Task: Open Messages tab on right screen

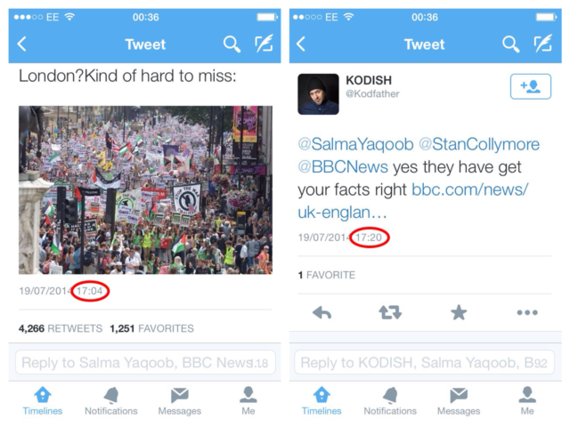Action: (x=459, y=401)
